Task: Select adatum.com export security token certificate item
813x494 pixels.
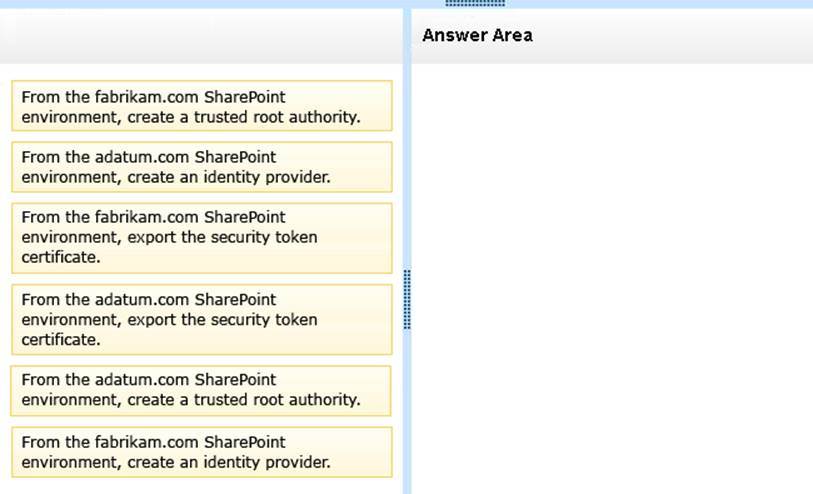Action: [x=202, y=319]
